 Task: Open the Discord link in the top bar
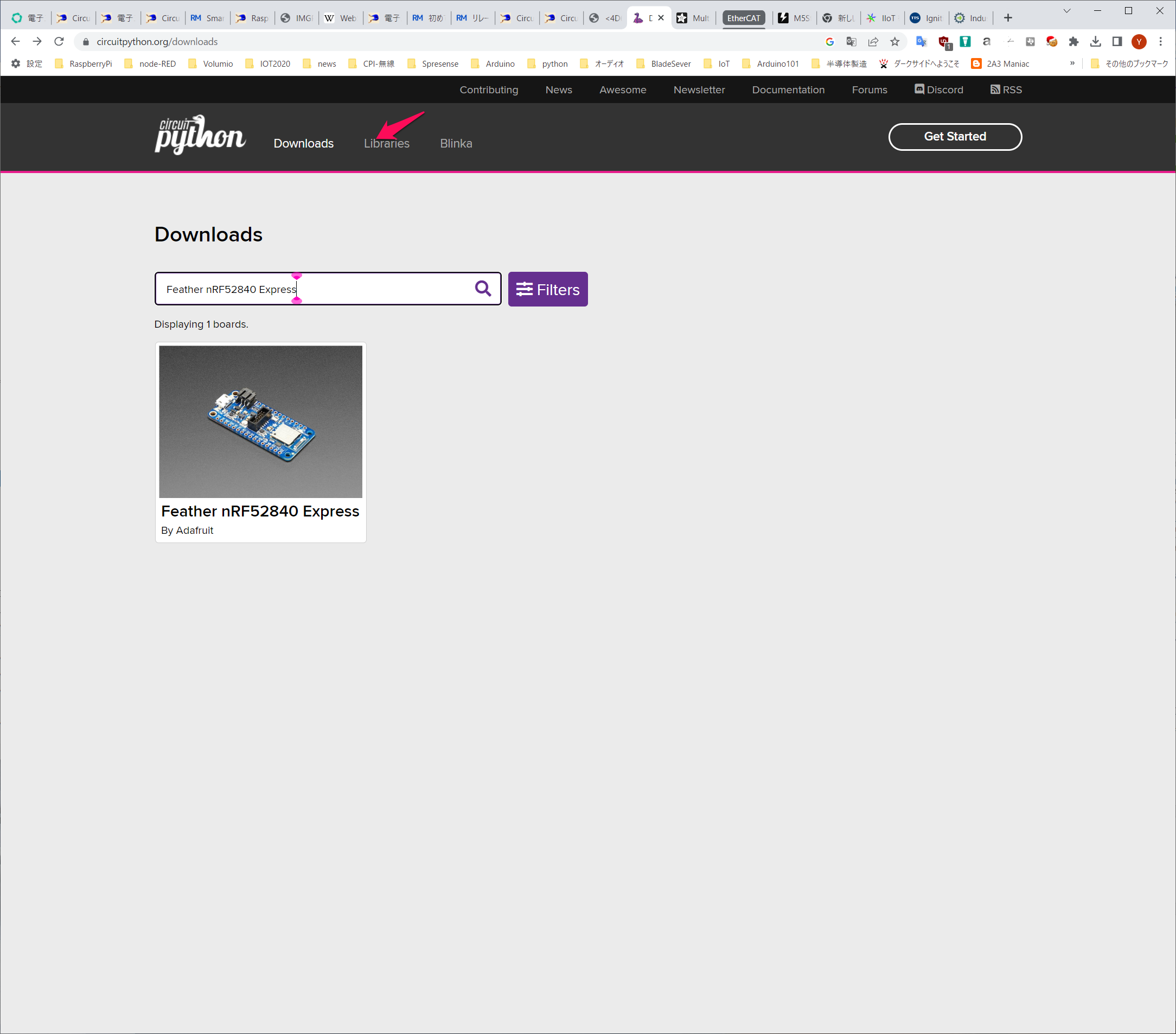(938, 89)
